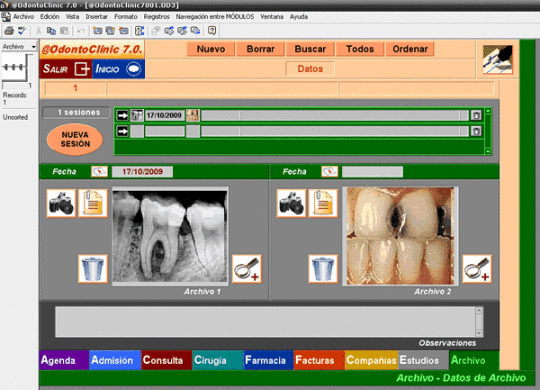
Task: Open the Formato menu
Action: (126, 17)
